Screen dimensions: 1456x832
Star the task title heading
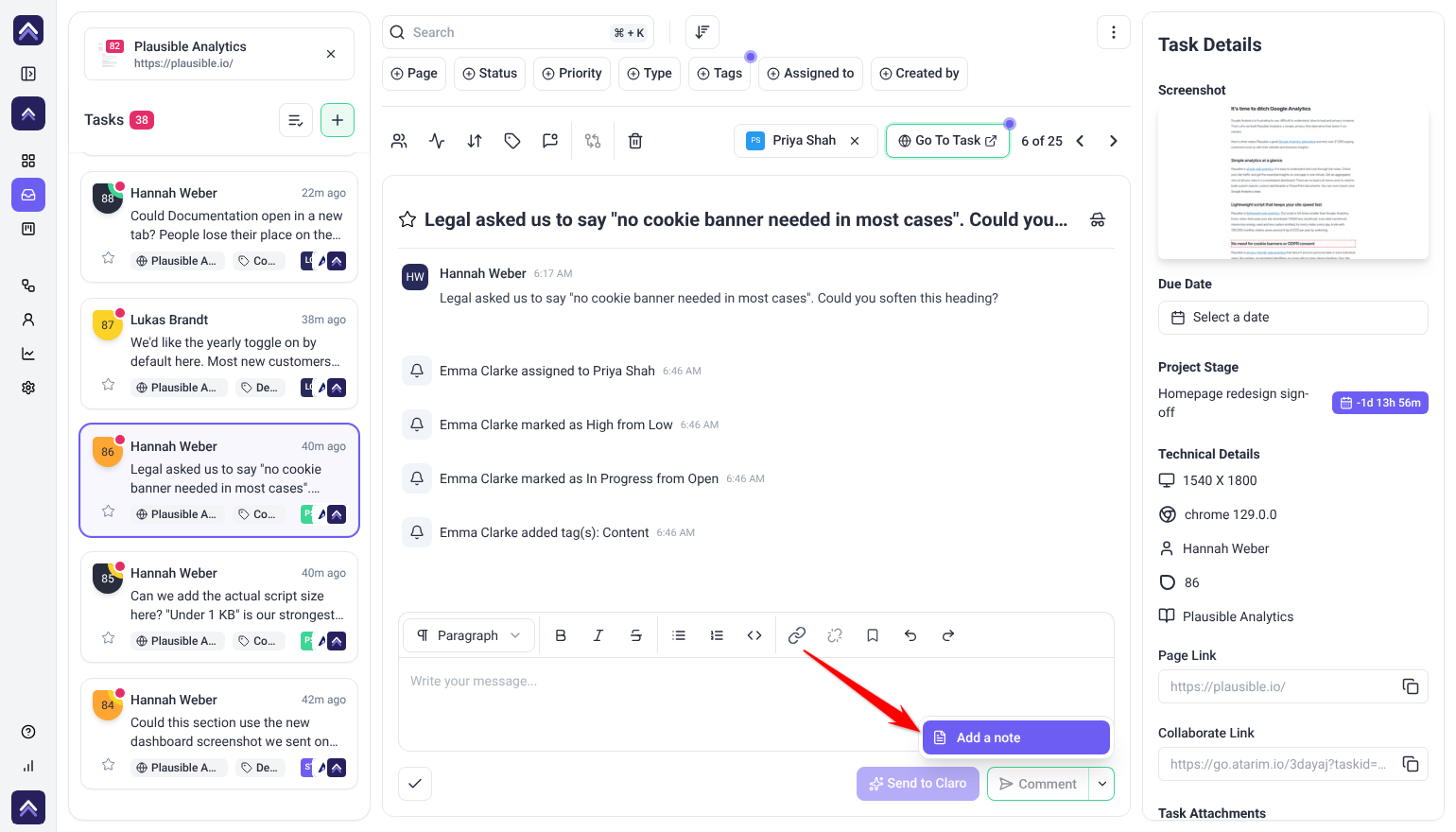(407, 219)
